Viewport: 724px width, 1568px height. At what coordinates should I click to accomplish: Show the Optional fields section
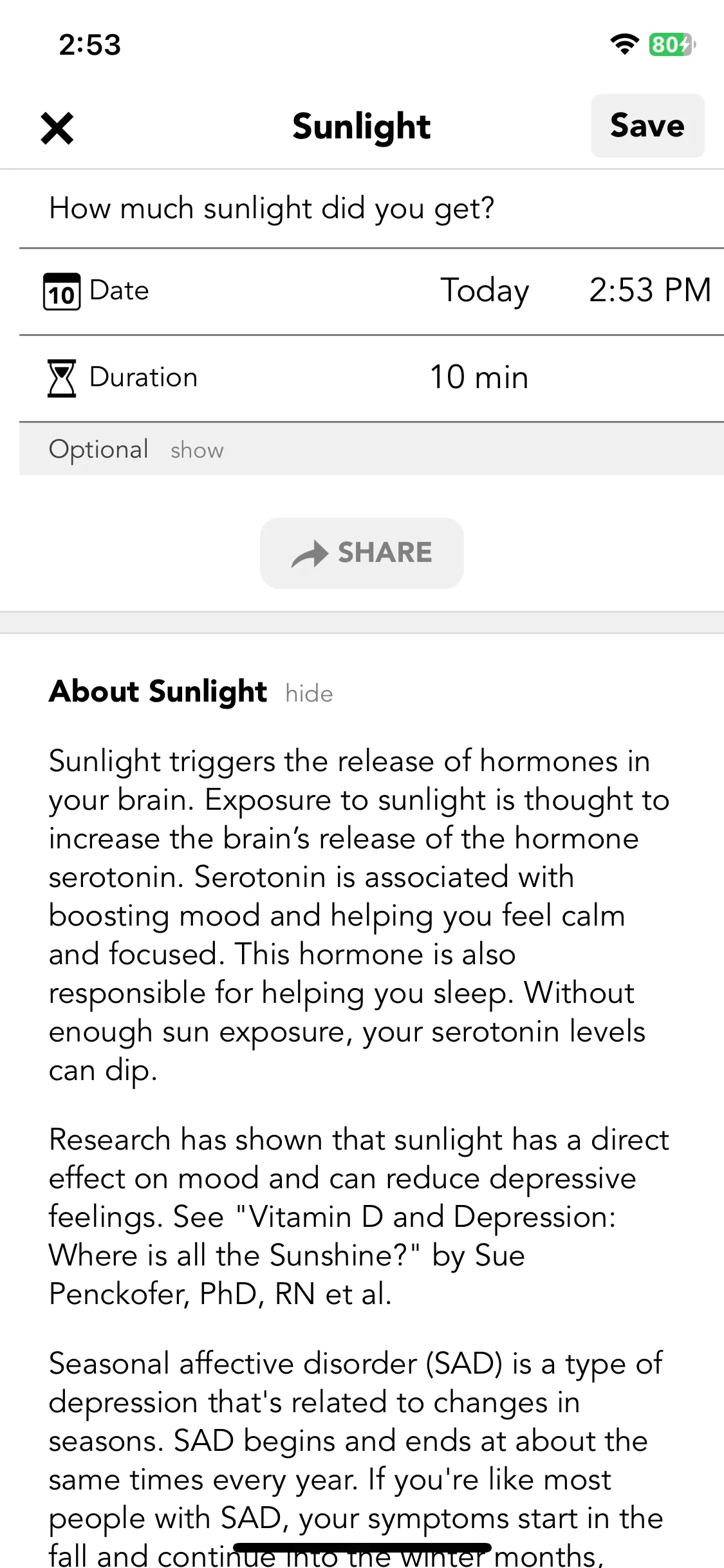(x=197, y=451)
